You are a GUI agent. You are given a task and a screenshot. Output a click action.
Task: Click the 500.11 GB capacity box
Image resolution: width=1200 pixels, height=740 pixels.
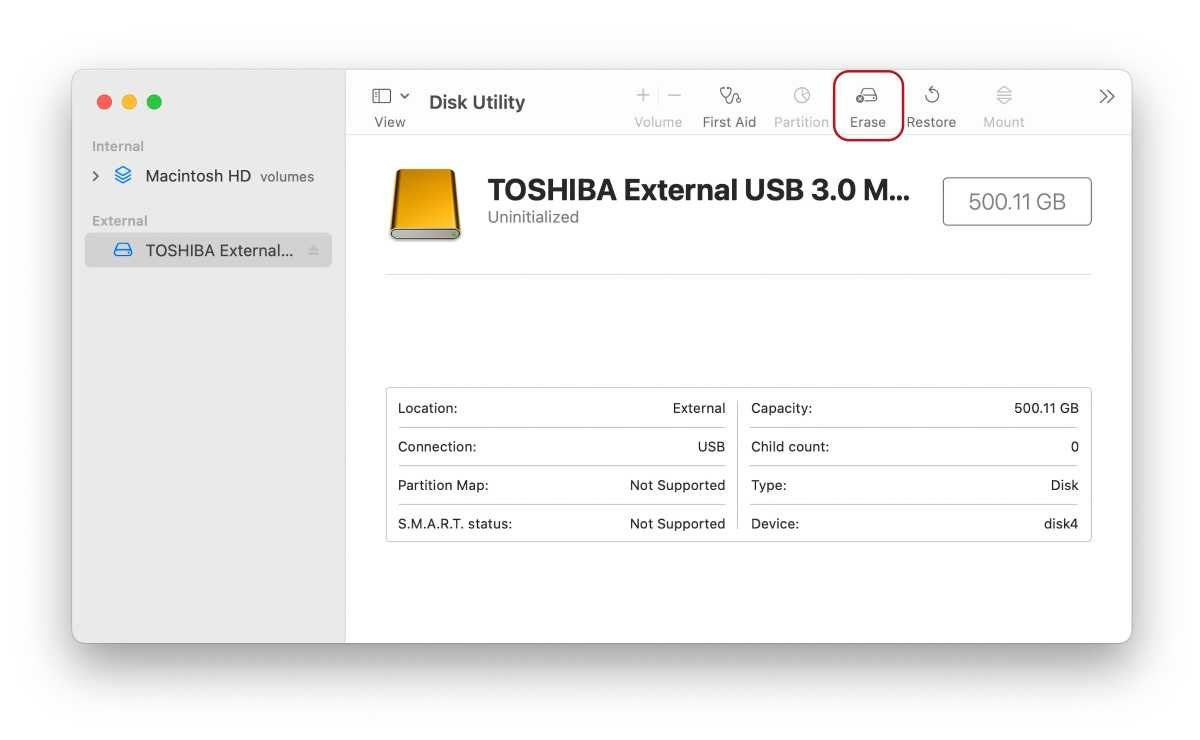[x=1016, y=202]
